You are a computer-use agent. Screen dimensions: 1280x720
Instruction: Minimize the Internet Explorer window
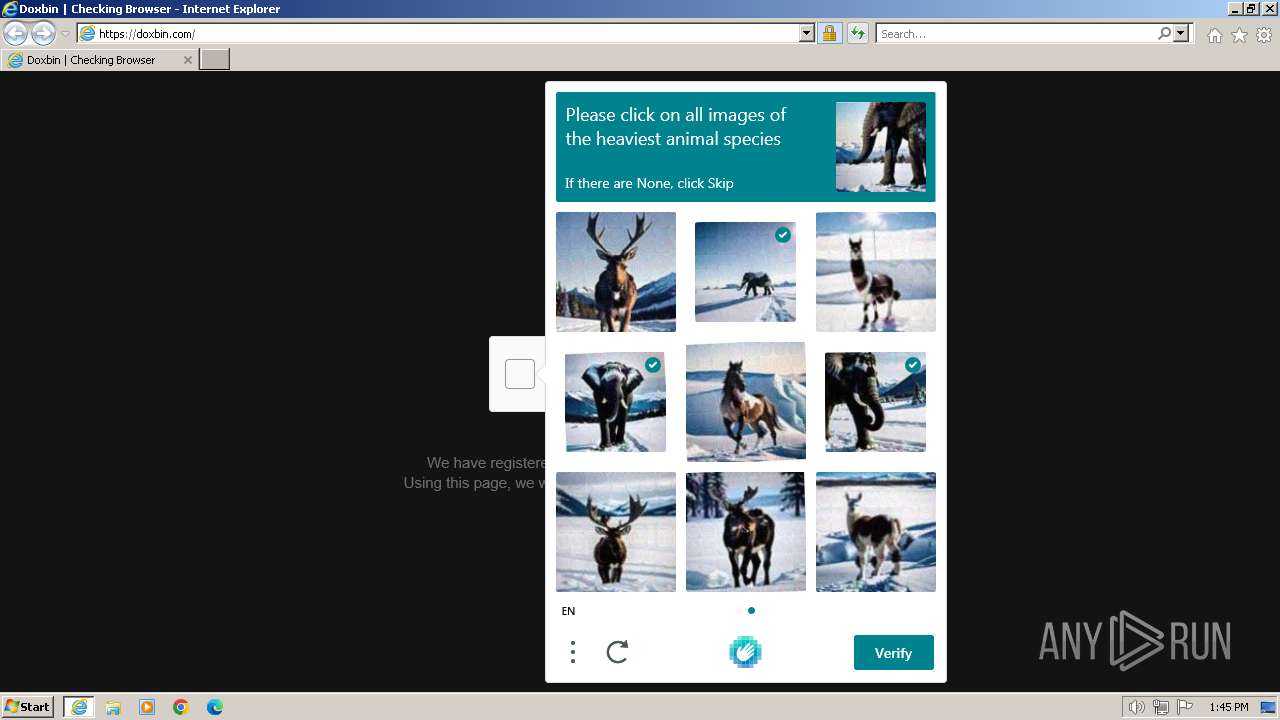pos(1235,9)
